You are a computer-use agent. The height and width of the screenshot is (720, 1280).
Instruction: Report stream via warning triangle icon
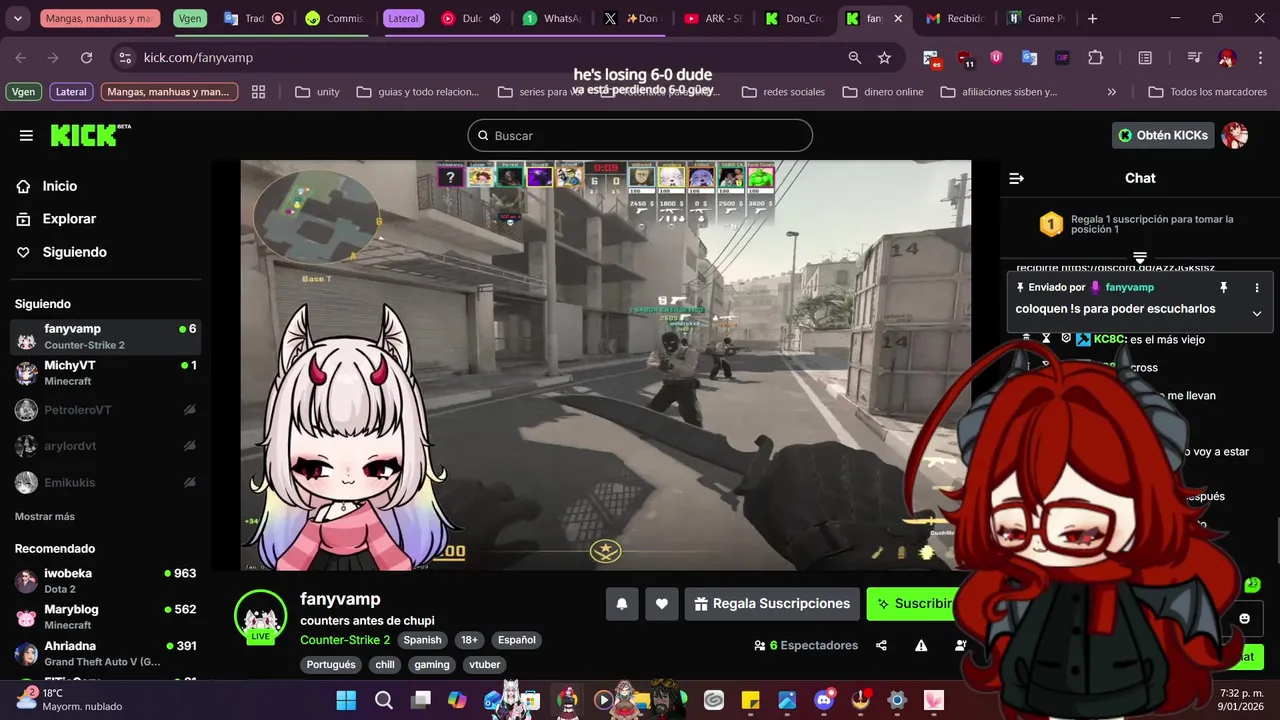click(x=921, y=646)
